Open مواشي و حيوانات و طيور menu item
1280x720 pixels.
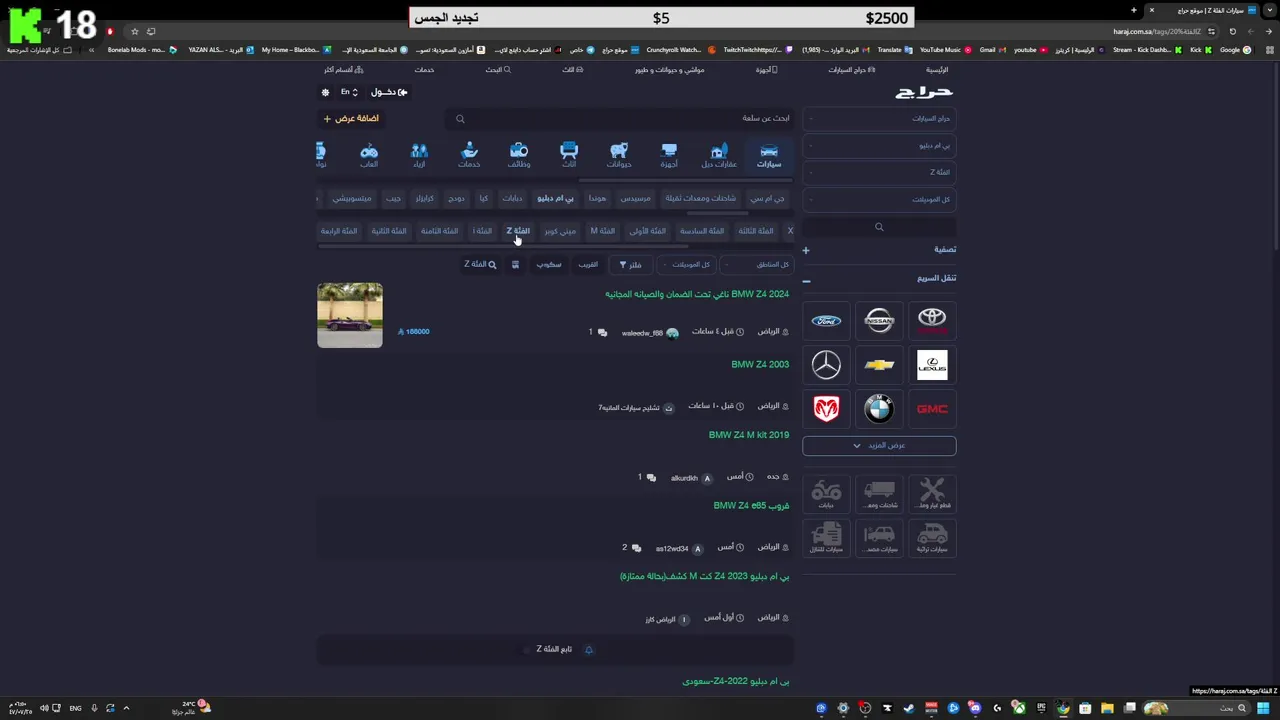pyautogui.click(x=669, y=70)
